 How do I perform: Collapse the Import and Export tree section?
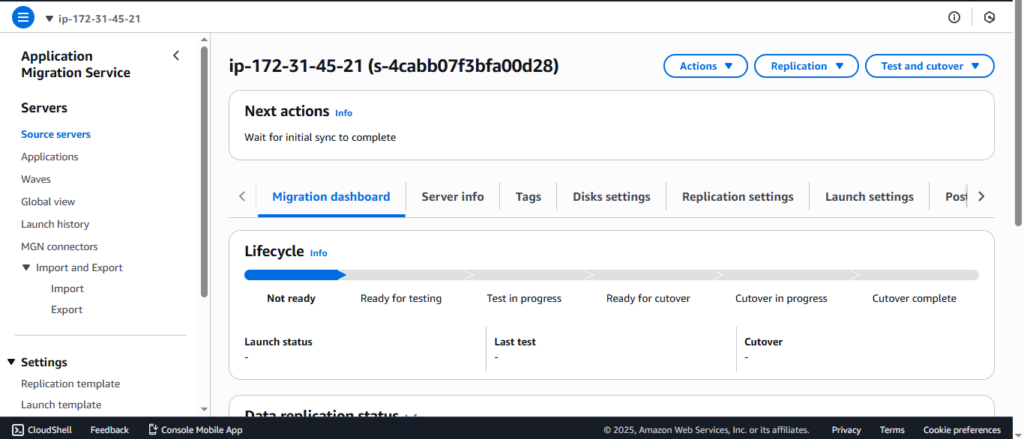point(27,268)
